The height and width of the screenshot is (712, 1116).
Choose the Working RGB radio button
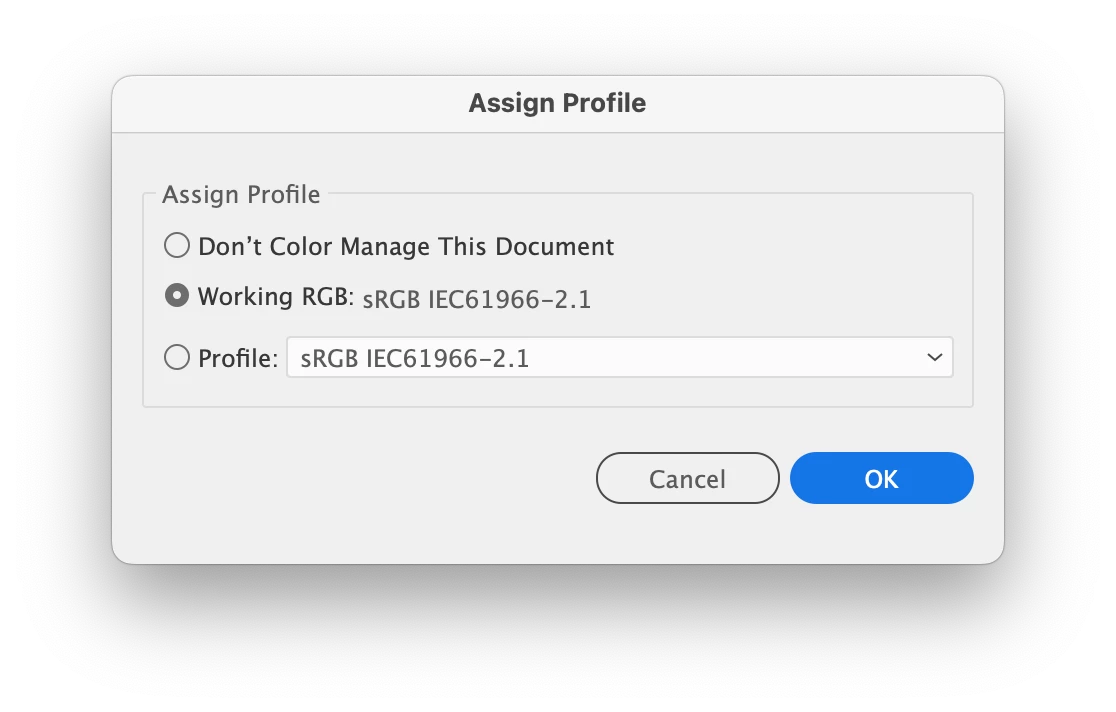point(177,295)
